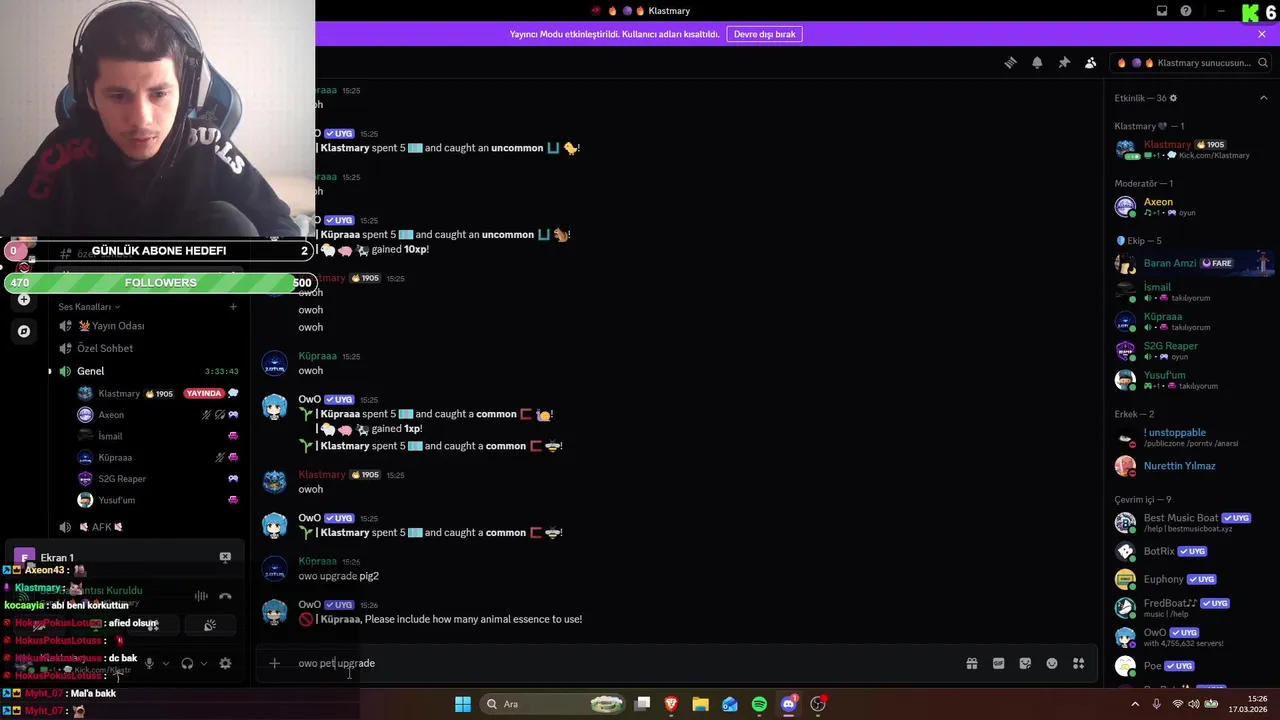Screen dimensions: 1280x720
Task: Open notification settings bell icon
Action: tap(1037, 63)
